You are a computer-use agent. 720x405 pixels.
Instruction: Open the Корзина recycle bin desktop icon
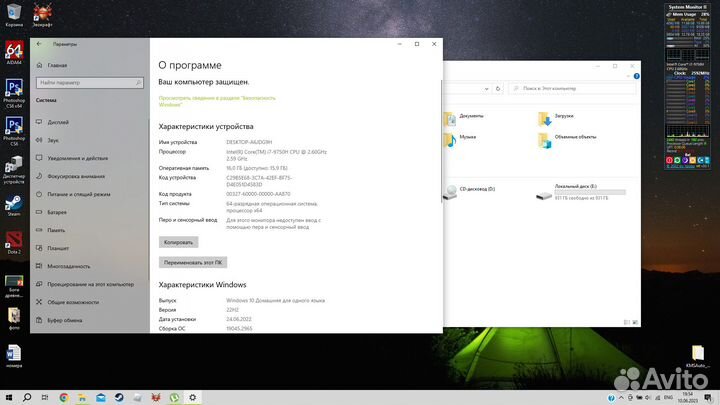(x=14, y=15)
